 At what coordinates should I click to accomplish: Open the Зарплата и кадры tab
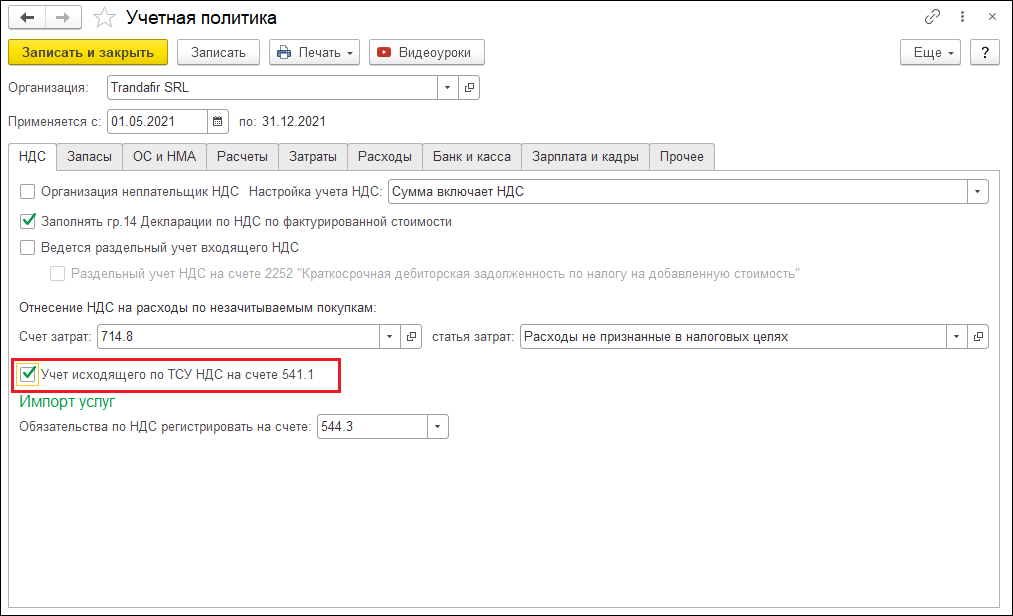coord(585,156)
